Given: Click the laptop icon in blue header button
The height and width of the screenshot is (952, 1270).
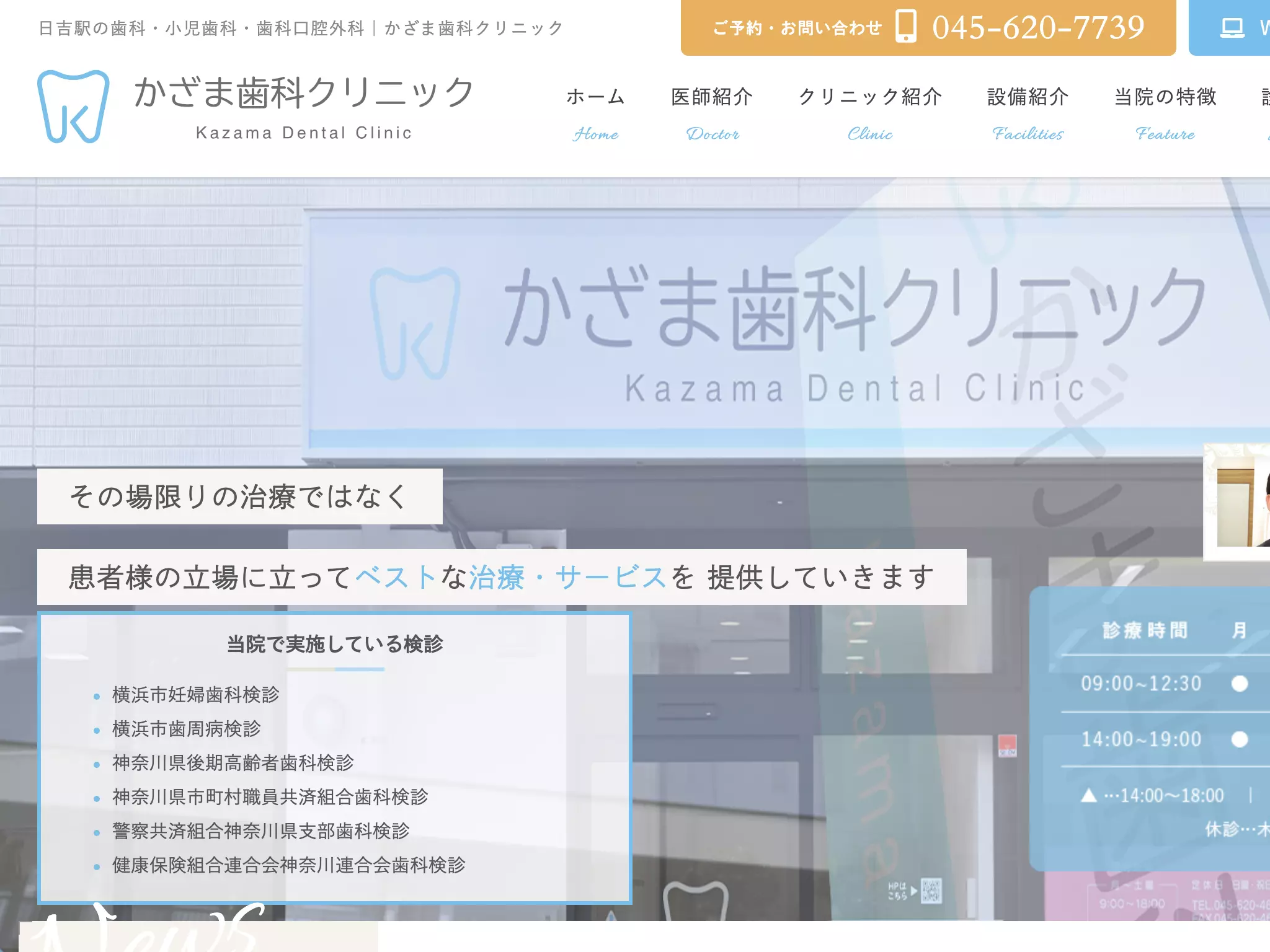Looking at the screenshot, I should pos(1232,28).
